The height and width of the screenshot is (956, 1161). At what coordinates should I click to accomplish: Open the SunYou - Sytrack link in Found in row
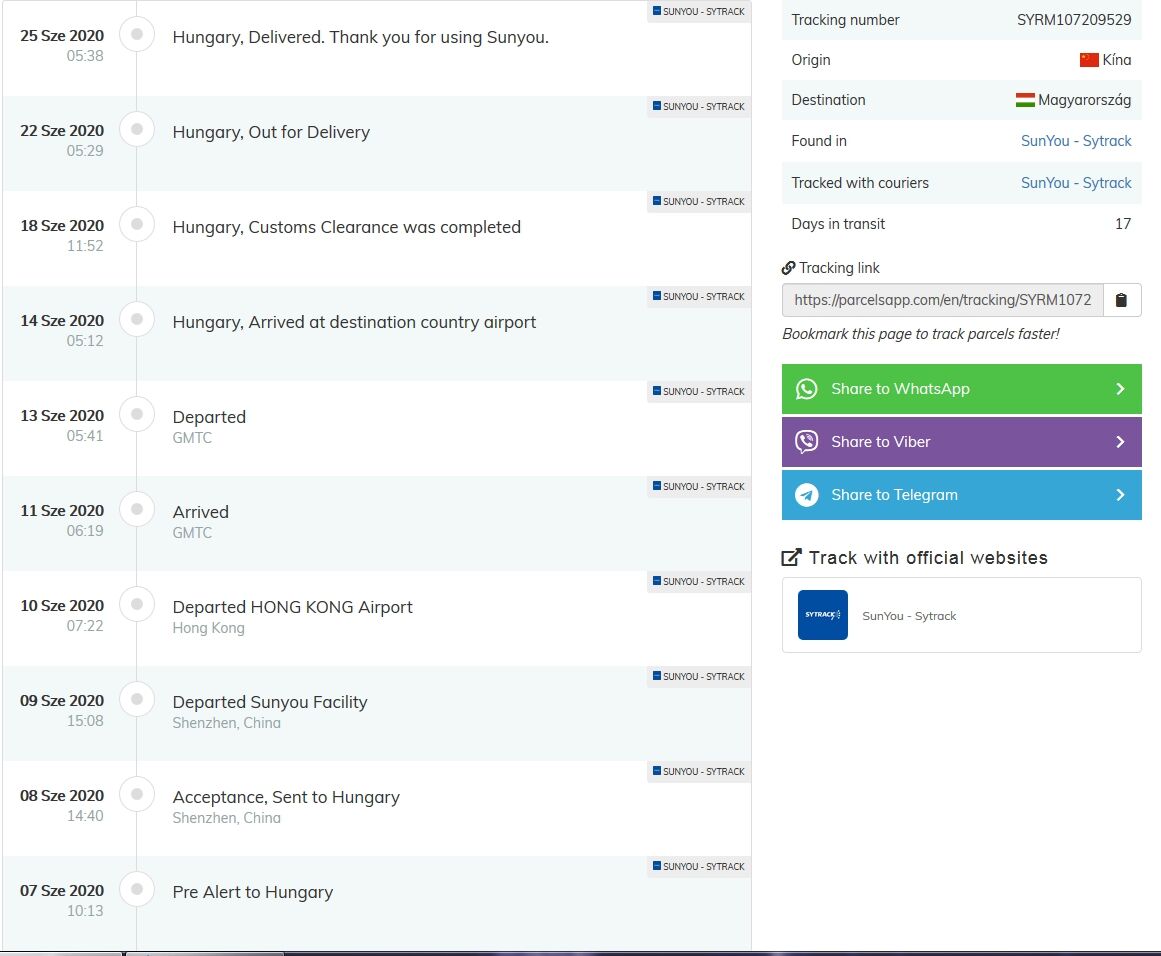tap(1076, 141)
